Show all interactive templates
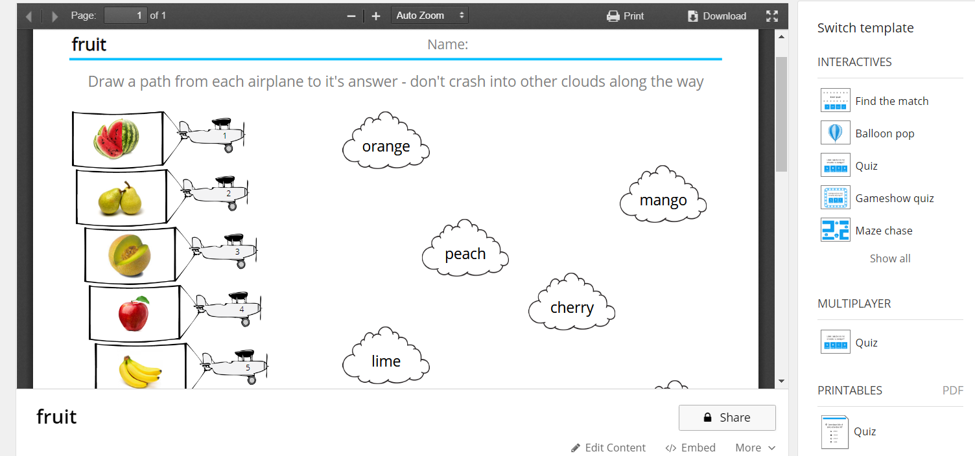The image size is (975, 456). click(x=889, y=258)
